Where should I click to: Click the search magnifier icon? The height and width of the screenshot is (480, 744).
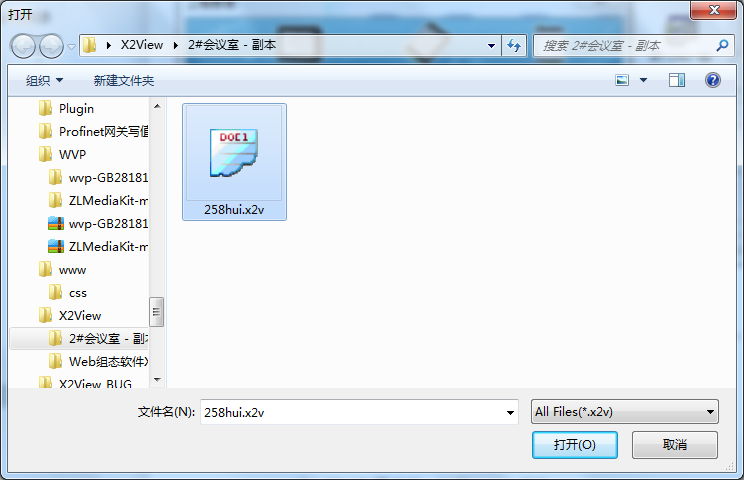(722, 46)
